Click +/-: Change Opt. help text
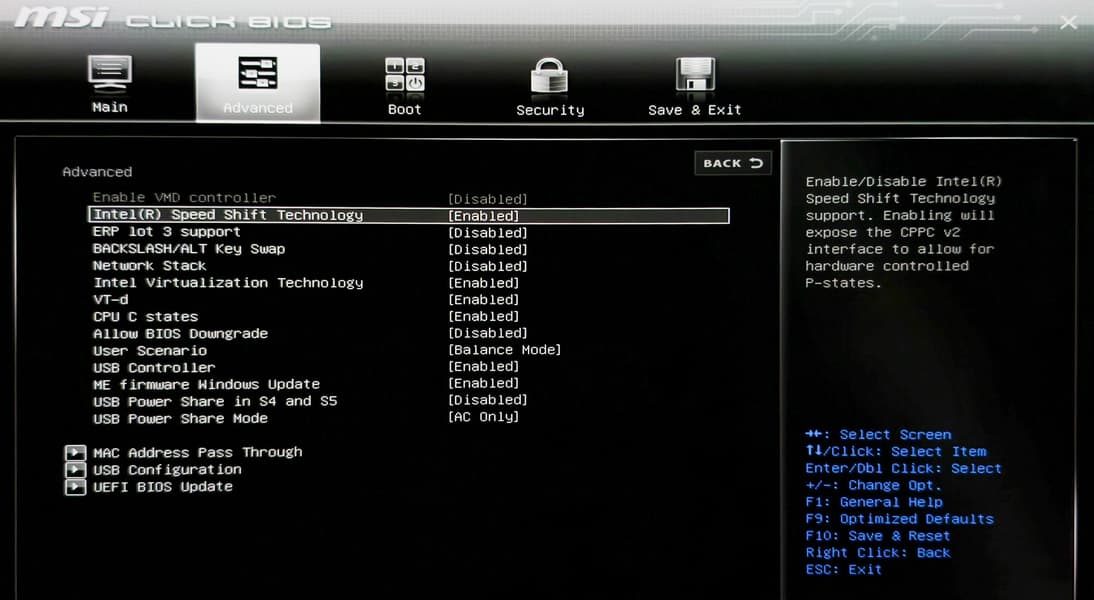The image size is (1094, 600). coord(874,485)
